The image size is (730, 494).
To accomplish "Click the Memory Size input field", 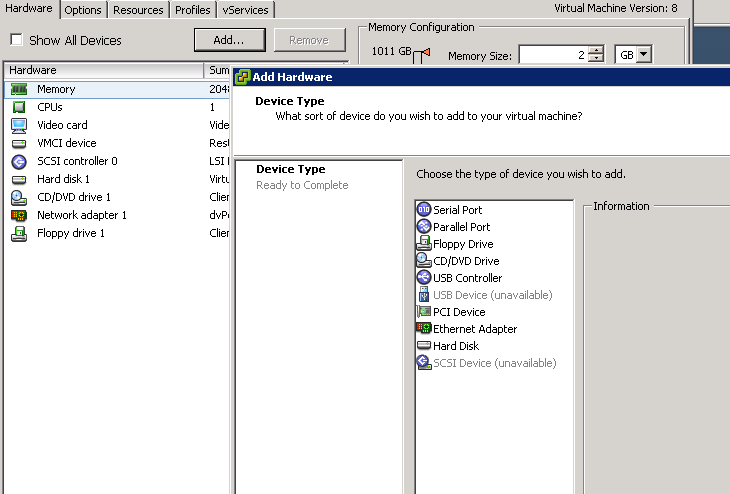I will pos(552,55).
